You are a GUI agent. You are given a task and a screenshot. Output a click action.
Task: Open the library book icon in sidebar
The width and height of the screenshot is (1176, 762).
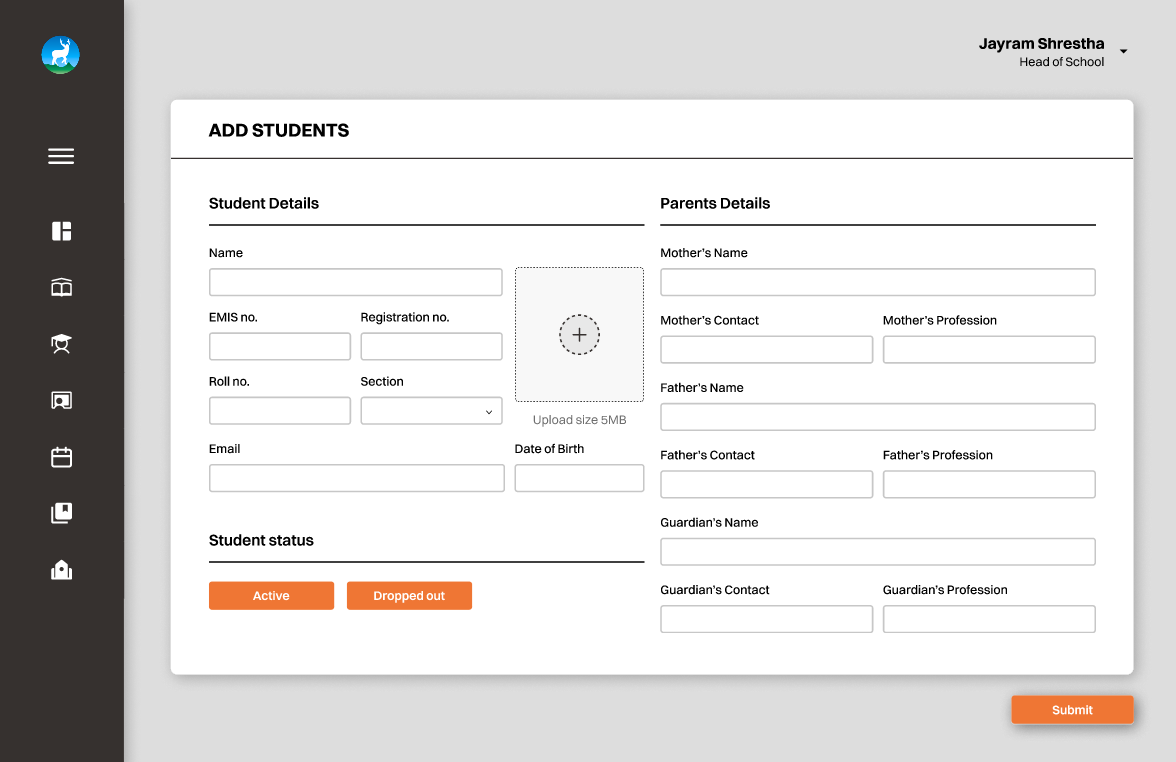(61, 287)
